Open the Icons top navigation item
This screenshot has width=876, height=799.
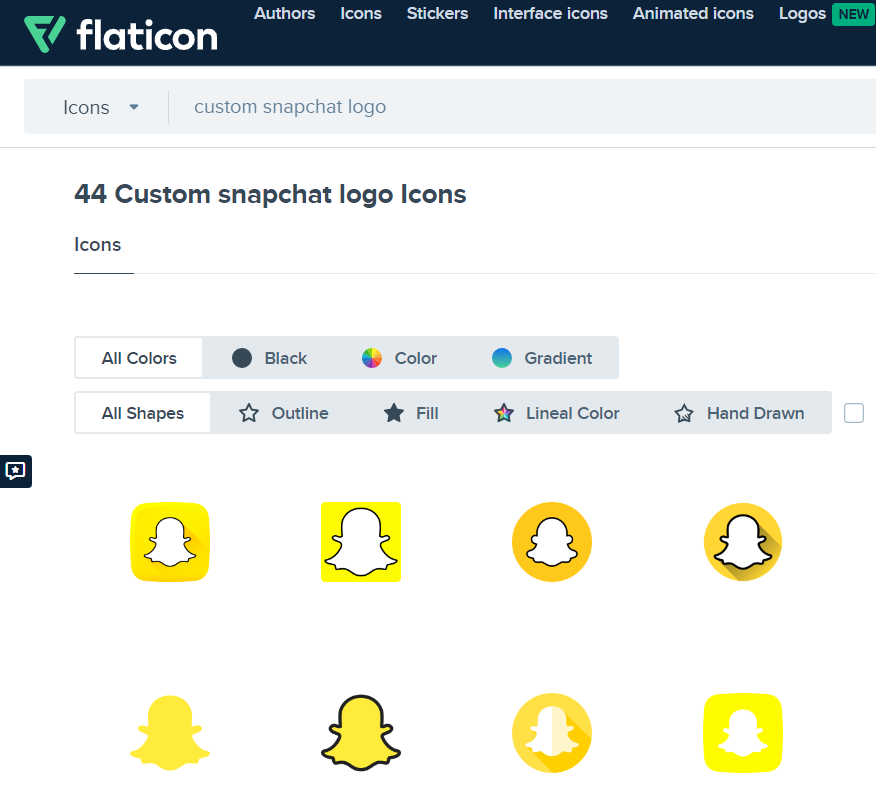pos(361,13)
